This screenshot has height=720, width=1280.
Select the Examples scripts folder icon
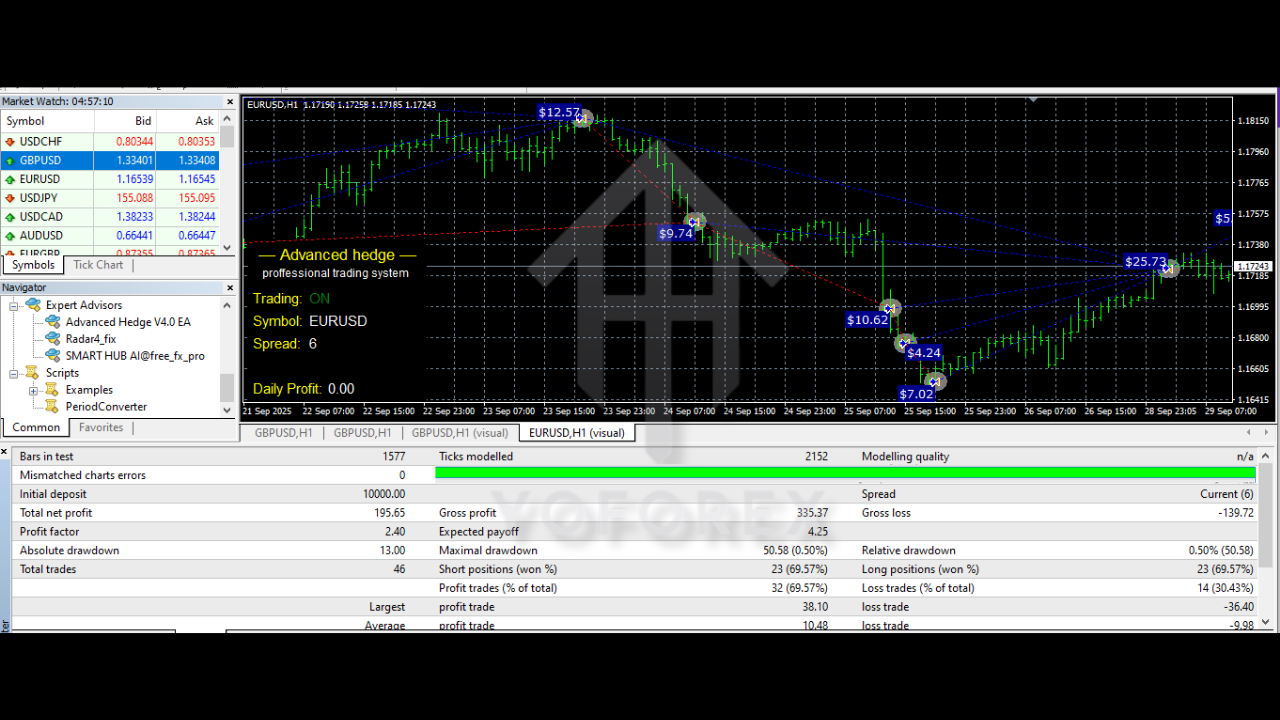tap(52, 389)
